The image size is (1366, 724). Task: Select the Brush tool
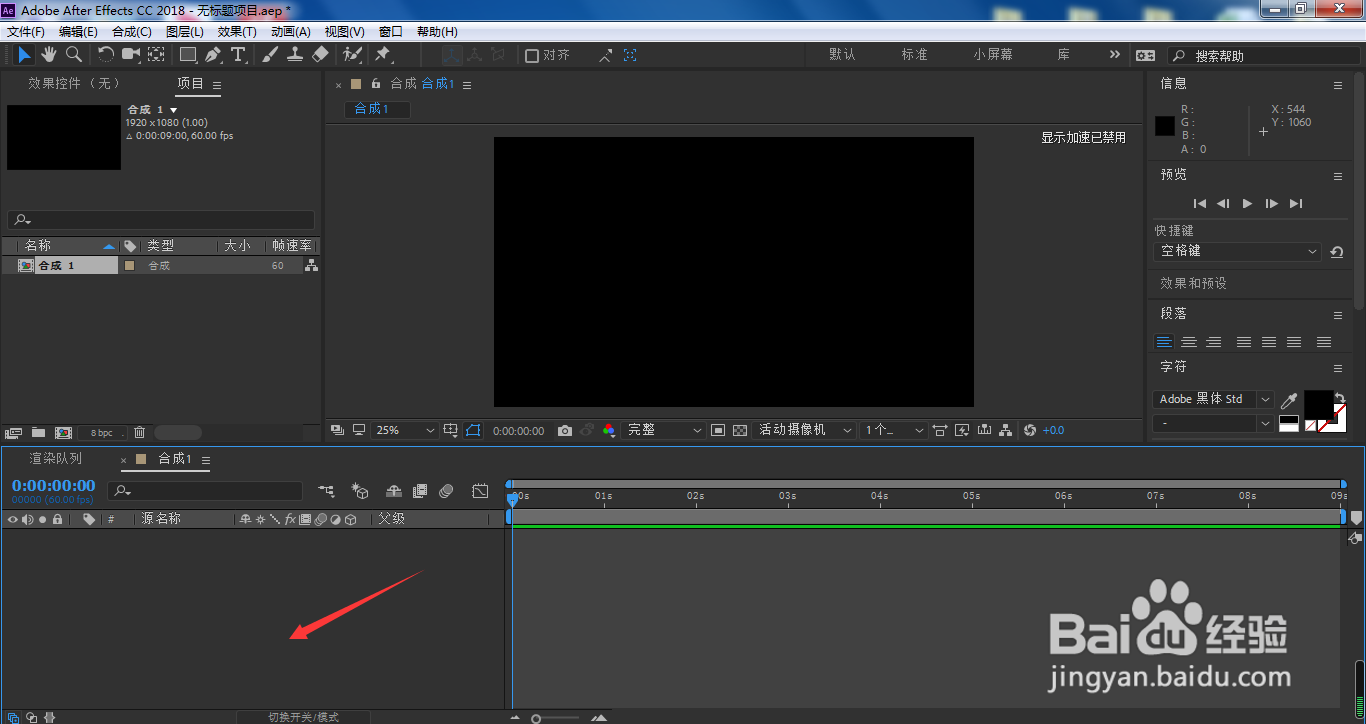pos(271,55)
